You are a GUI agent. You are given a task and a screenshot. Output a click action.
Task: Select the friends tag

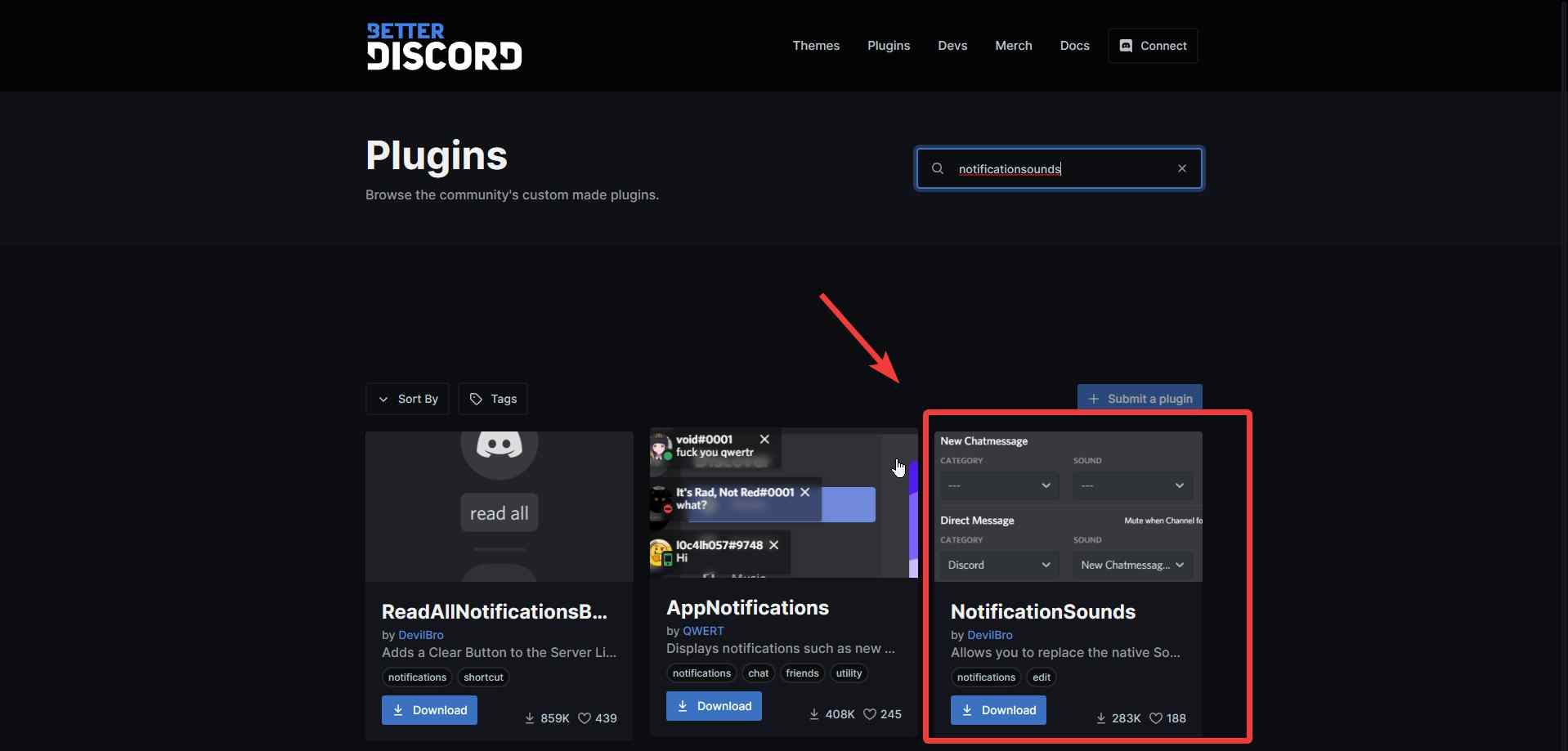coord(802,673)
